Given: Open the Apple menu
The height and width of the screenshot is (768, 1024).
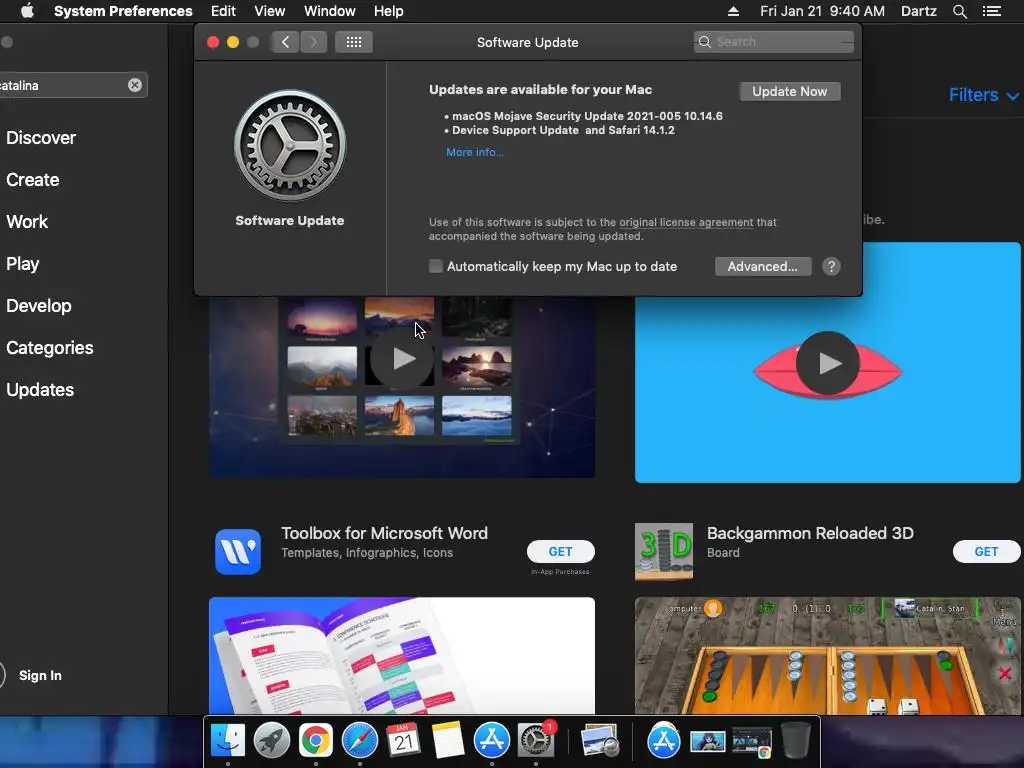Looking at the screenshot, I should 27,11.
